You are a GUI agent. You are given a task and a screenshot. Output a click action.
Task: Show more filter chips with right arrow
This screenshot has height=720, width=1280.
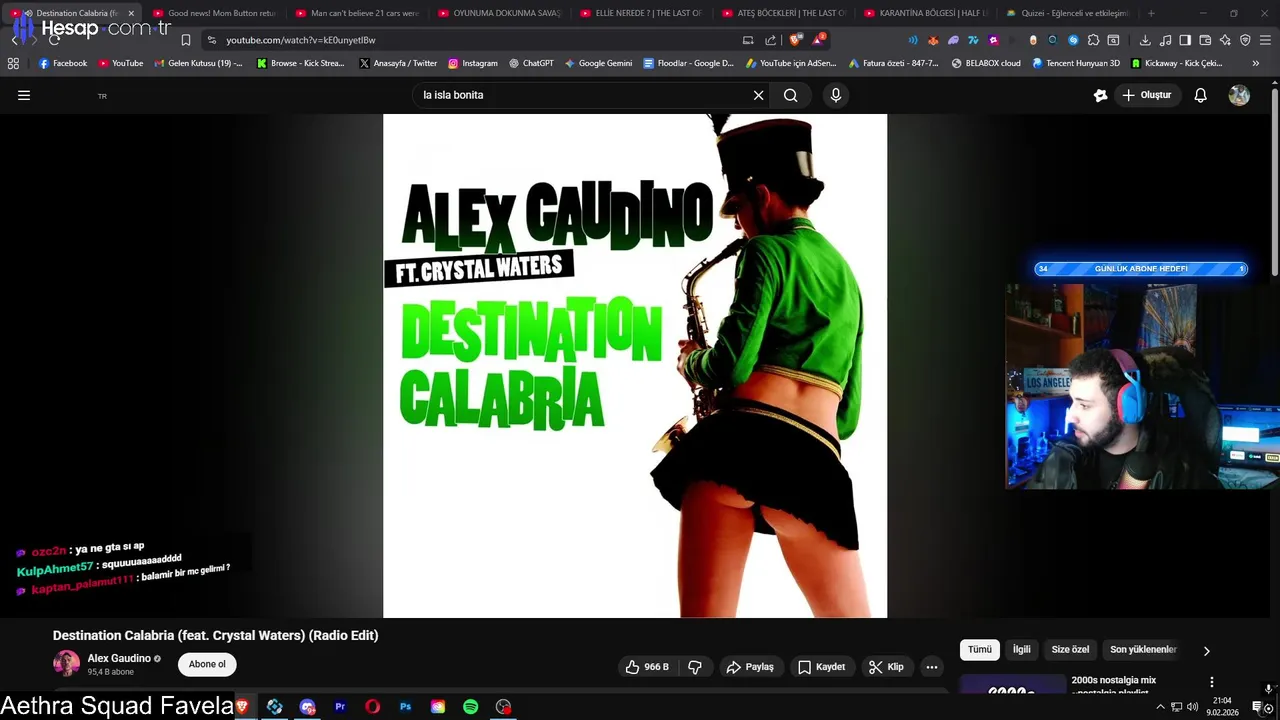click(1206, 650)
